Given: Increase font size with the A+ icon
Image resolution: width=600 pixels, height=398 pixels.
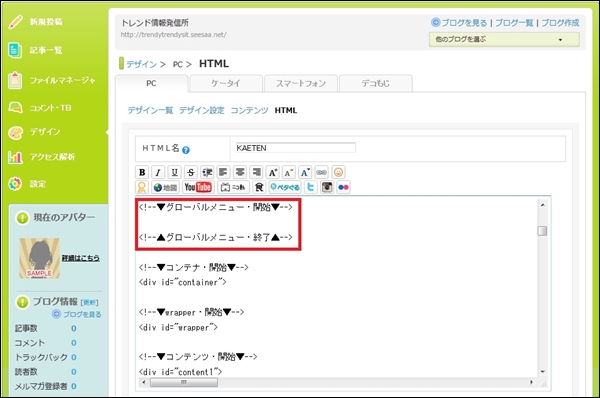Looking at the screenshot, I should (x=272, y=172).
